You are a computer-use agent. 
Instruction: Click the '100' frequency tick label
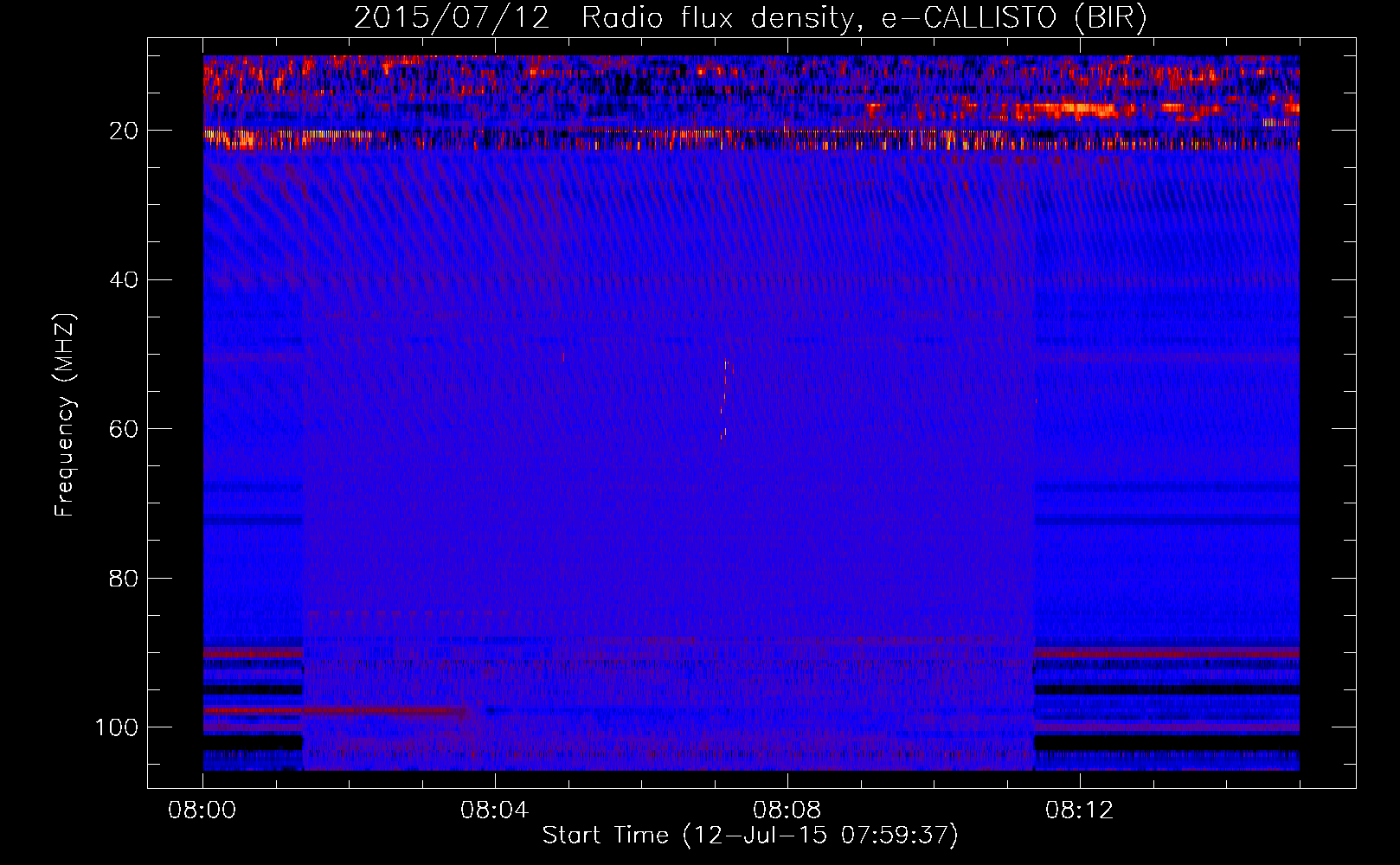(118, 727)
